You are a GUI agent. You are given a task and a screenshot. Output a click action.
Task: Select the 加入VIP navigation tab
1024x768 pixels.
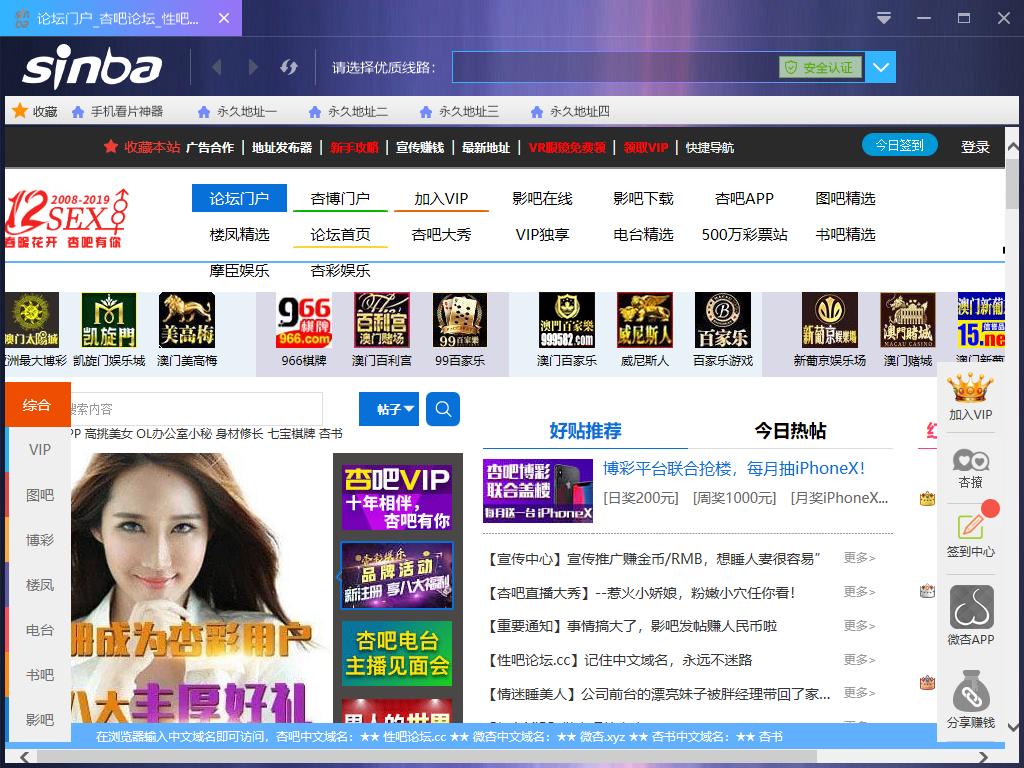441,199
